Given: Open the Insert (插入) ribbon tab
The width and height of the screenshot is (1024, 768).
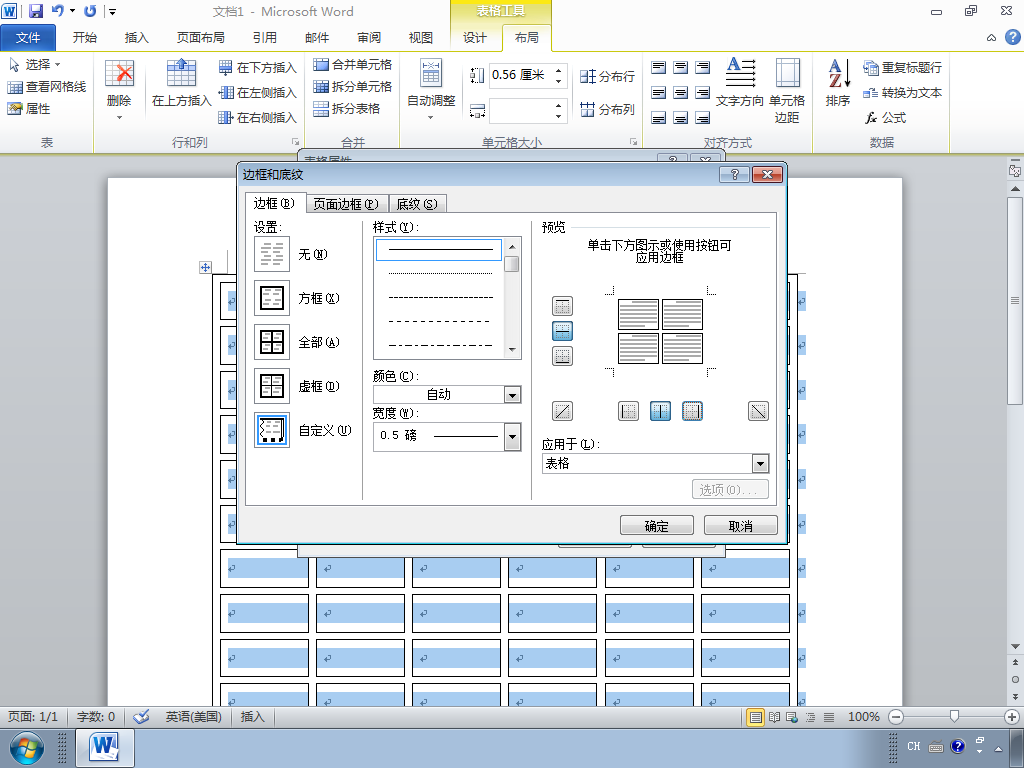Looking at the screenshot, I should [136, 38].
